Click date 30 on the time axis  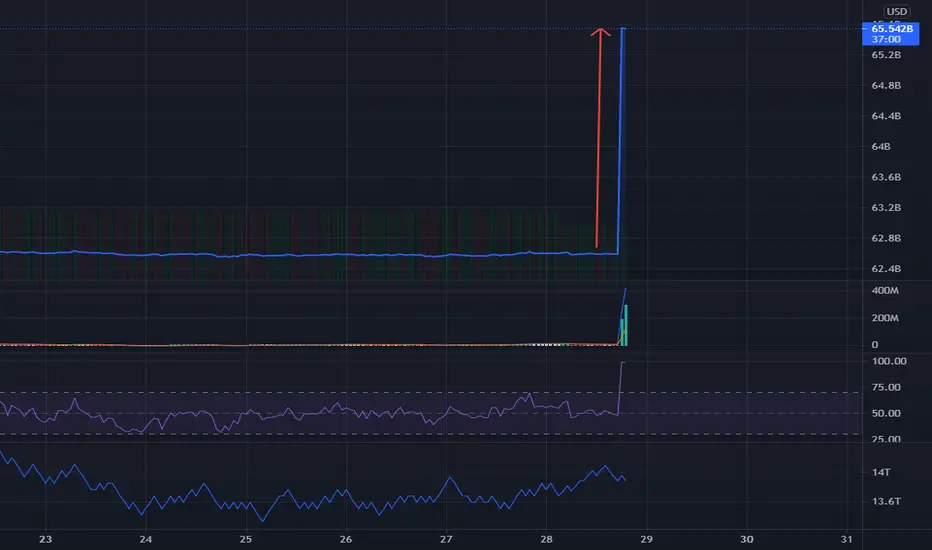[747, 539]
